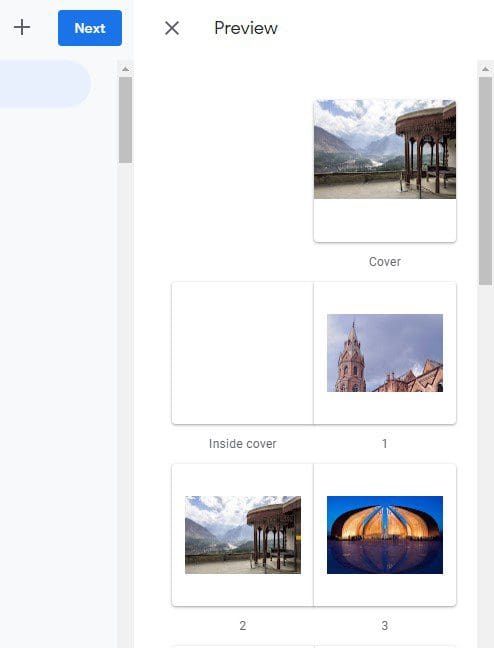Select the Cover page mountain photo

click(x=384, y=149)
